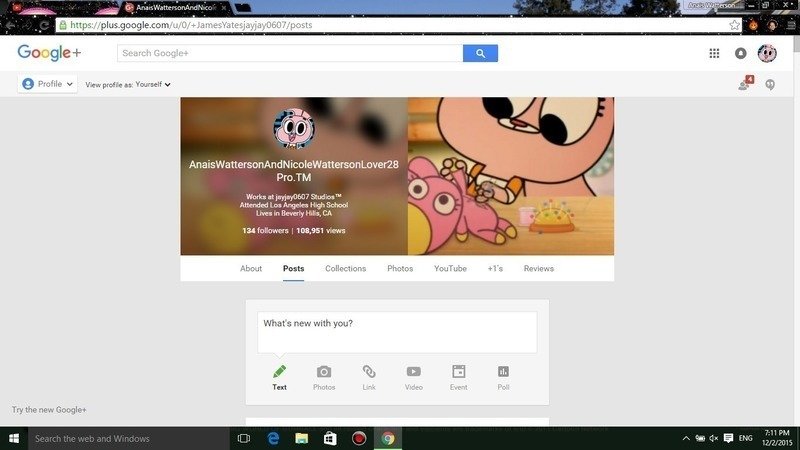Go to the YouTube tab
Screen dimensions: 800x450
click(450, 269)
